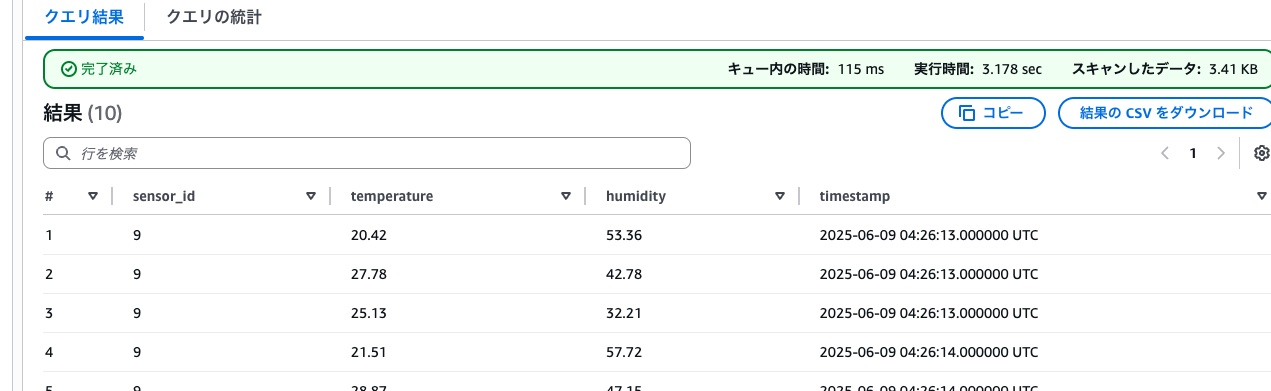Click the 完了済み status check icon

68,69
